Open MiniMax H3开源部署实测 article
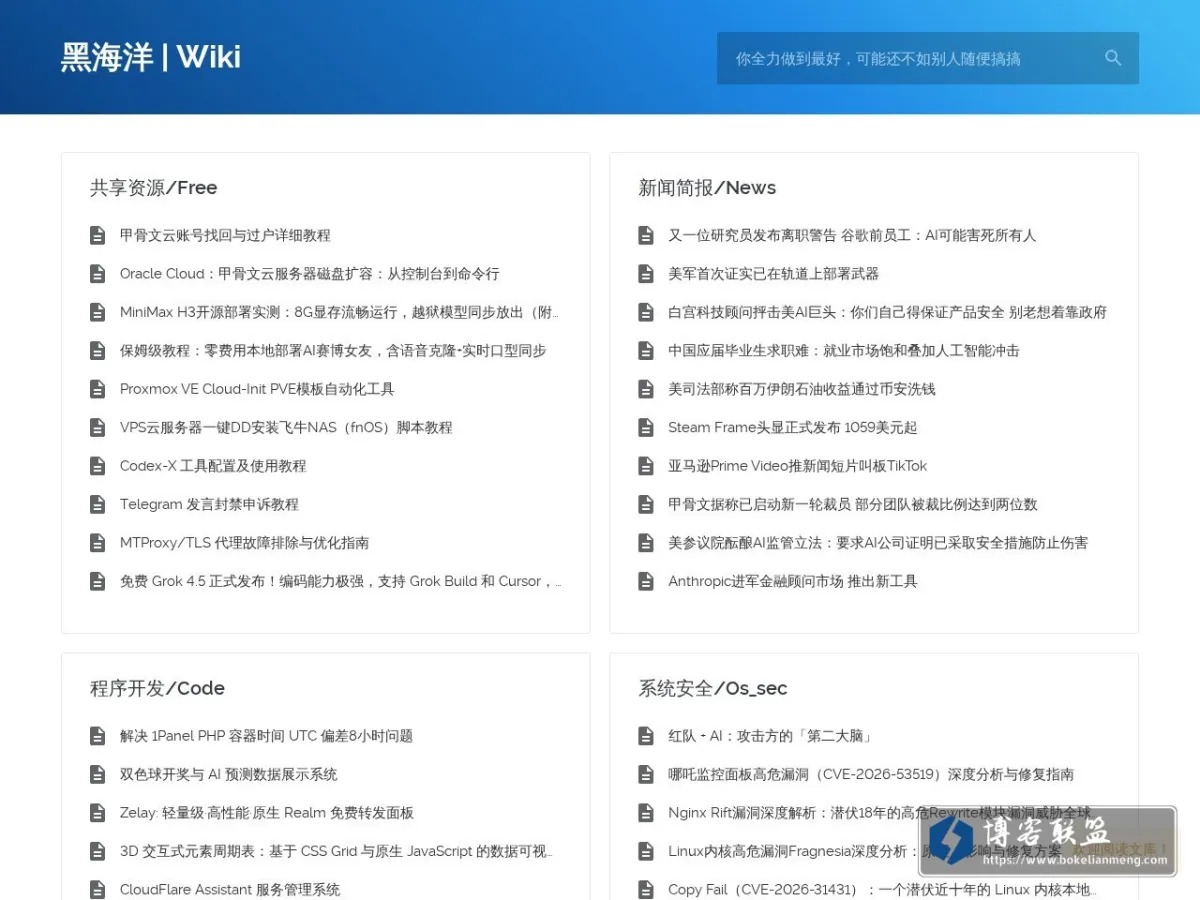The height and width of the screenshot is (900, 1200). point(339,312)
